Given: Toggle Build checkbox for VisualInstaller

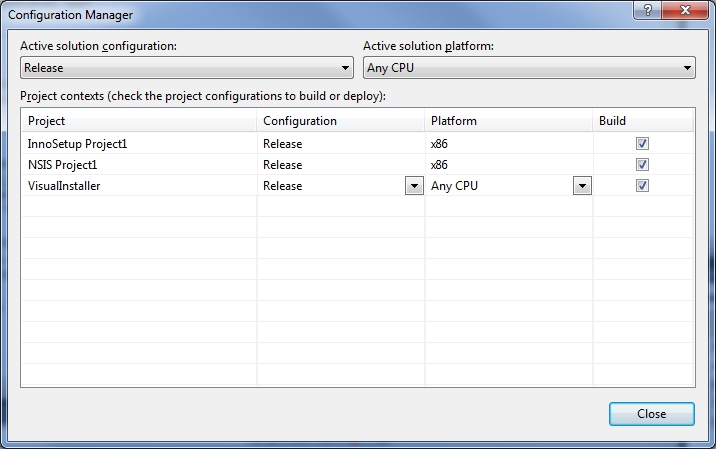Looking at the screenshot, I should [x=642, y=185].
